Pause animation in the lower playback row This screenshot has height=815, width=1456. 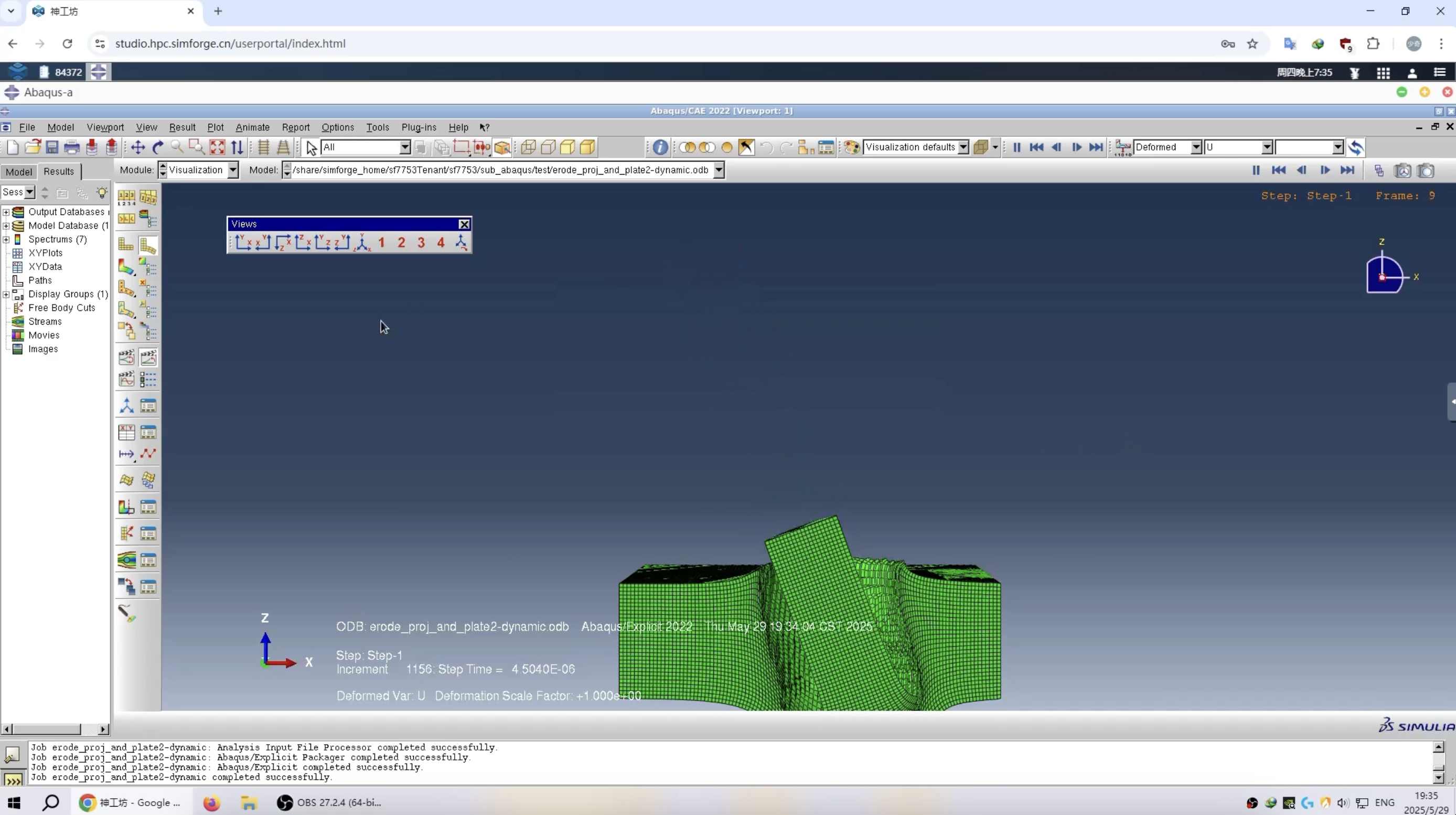1256,170
